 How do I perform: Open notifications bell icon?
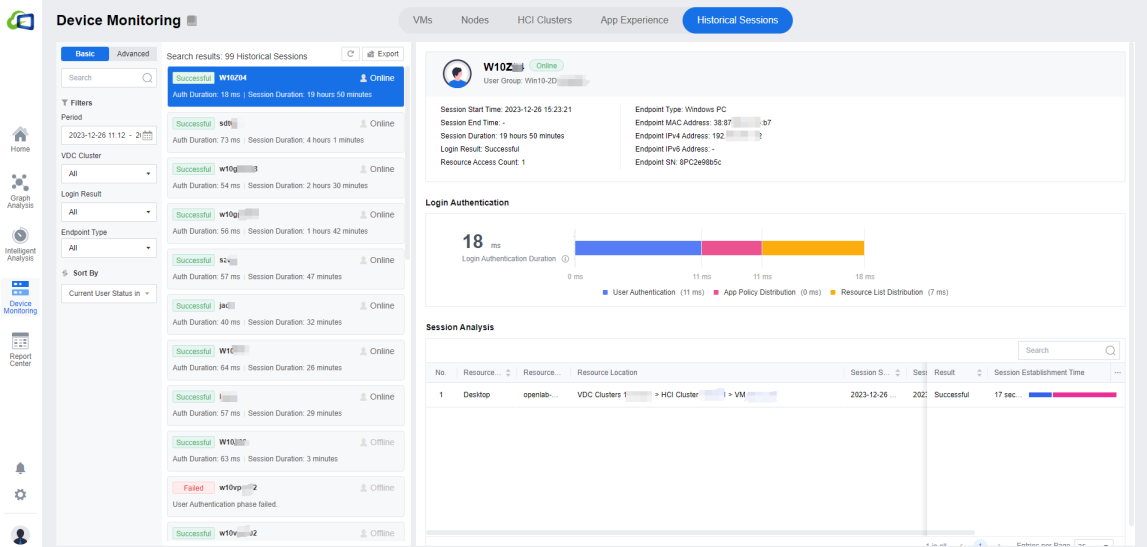click(20, 468)
